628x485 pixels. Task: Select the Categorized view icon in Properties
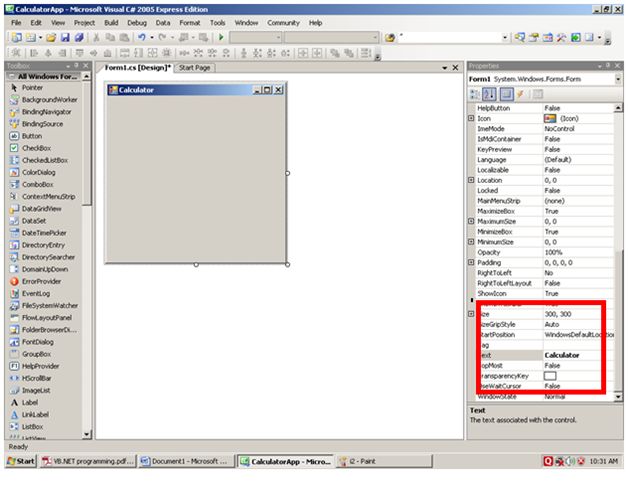475,94
